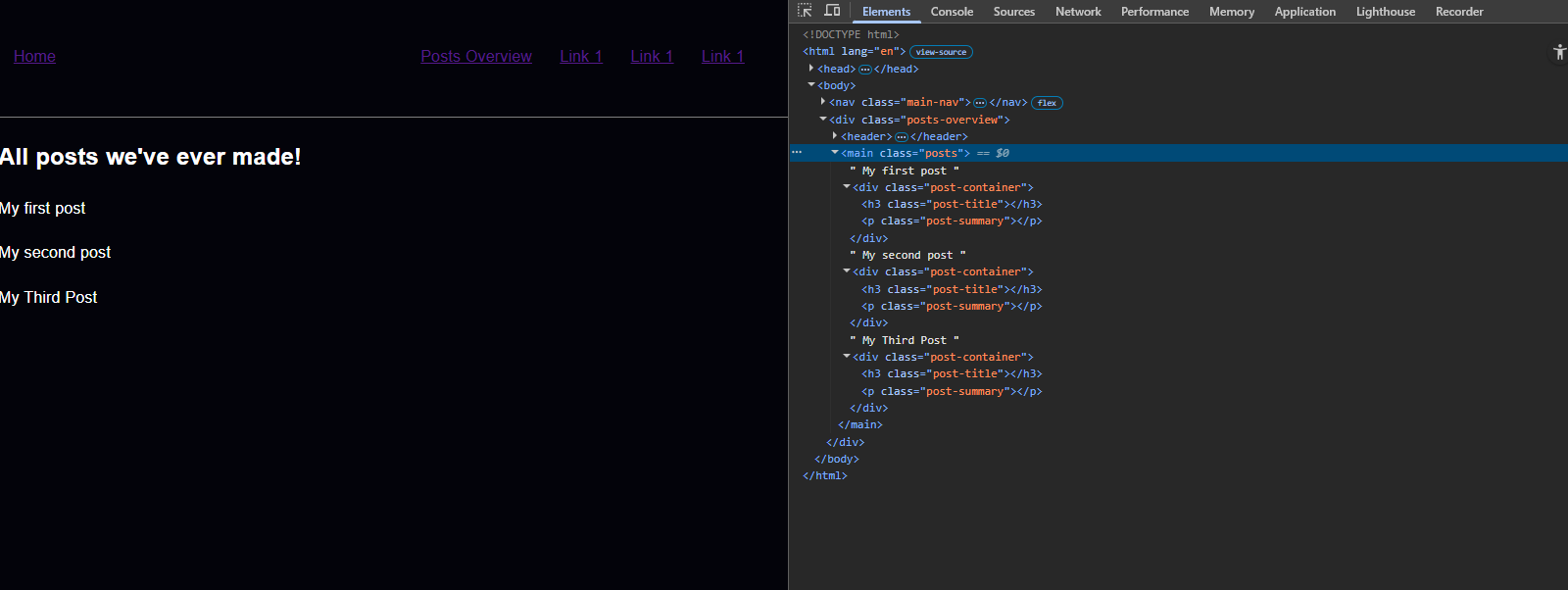This screenshot has height=590, width=1568.
Task: Open the Performance tab
Action: [1154, 12]
